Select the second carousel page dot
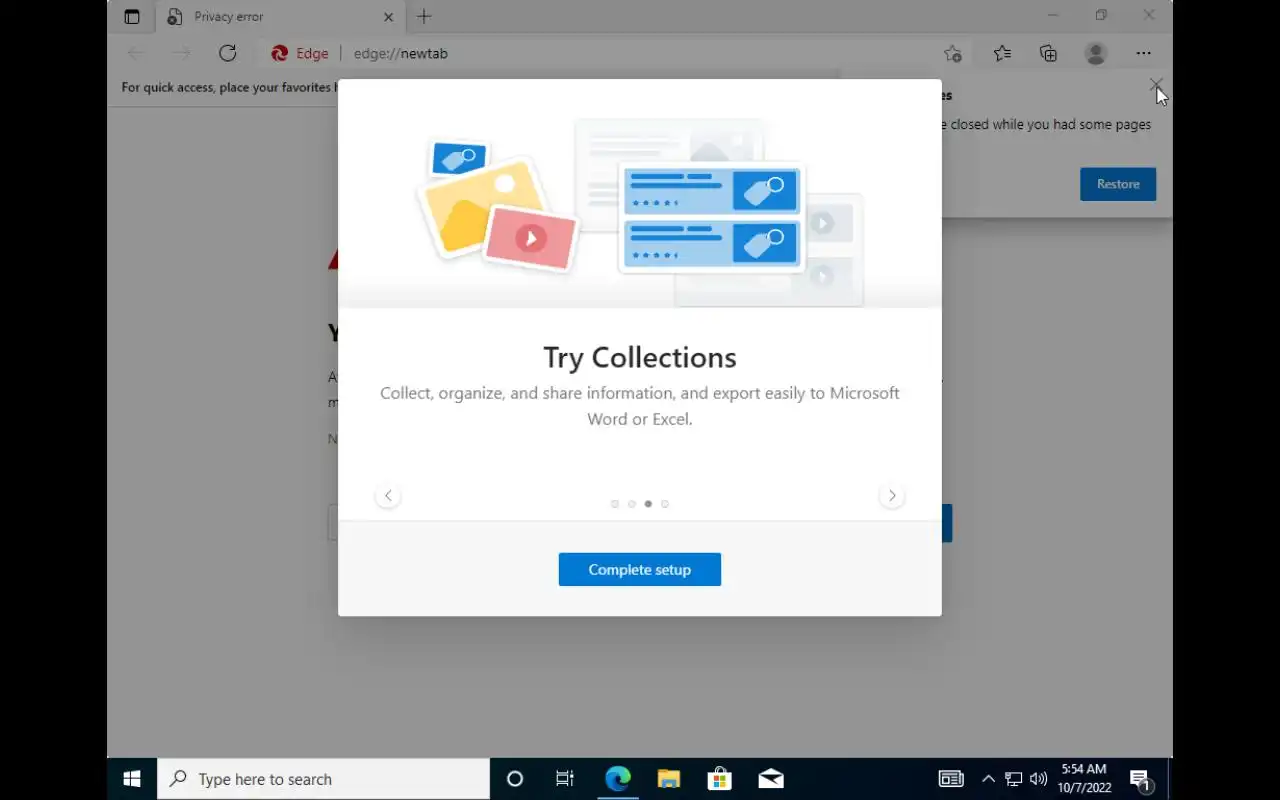This screenshot has height=800, width=1280. (631, 504)
